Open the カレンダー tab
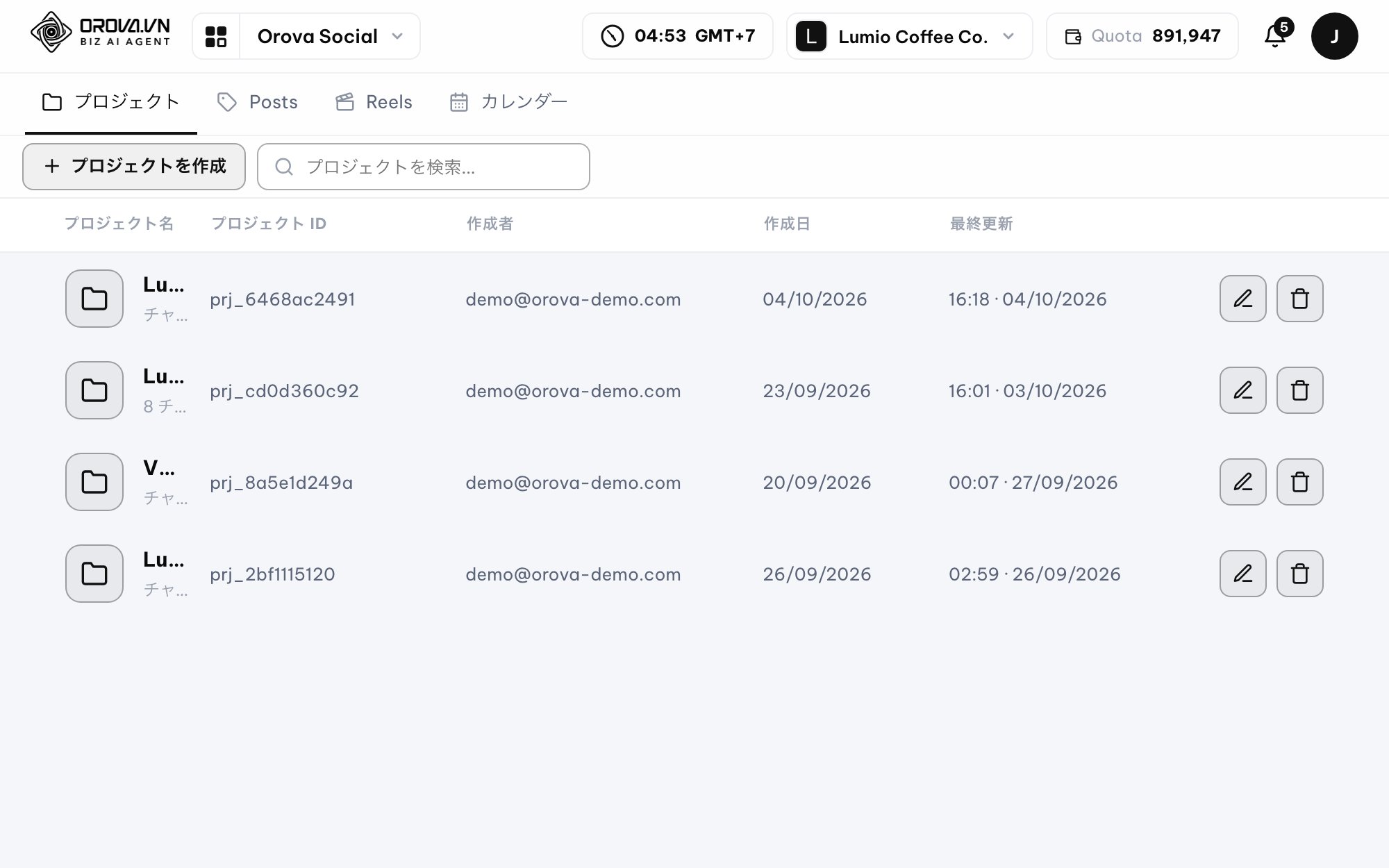 point(508,102)
